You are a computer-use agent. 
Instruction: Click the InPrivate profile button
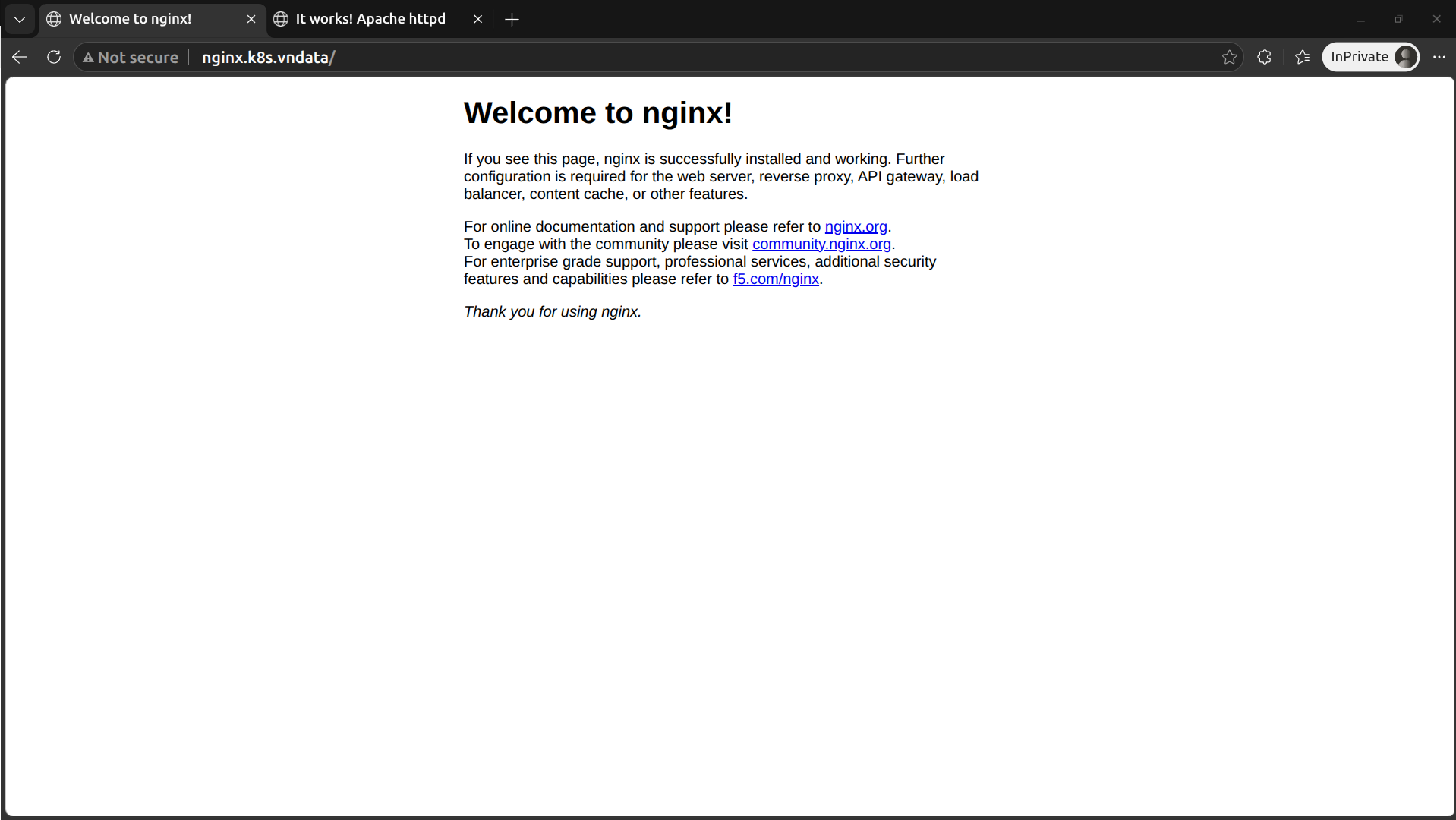pos(1371,57)
